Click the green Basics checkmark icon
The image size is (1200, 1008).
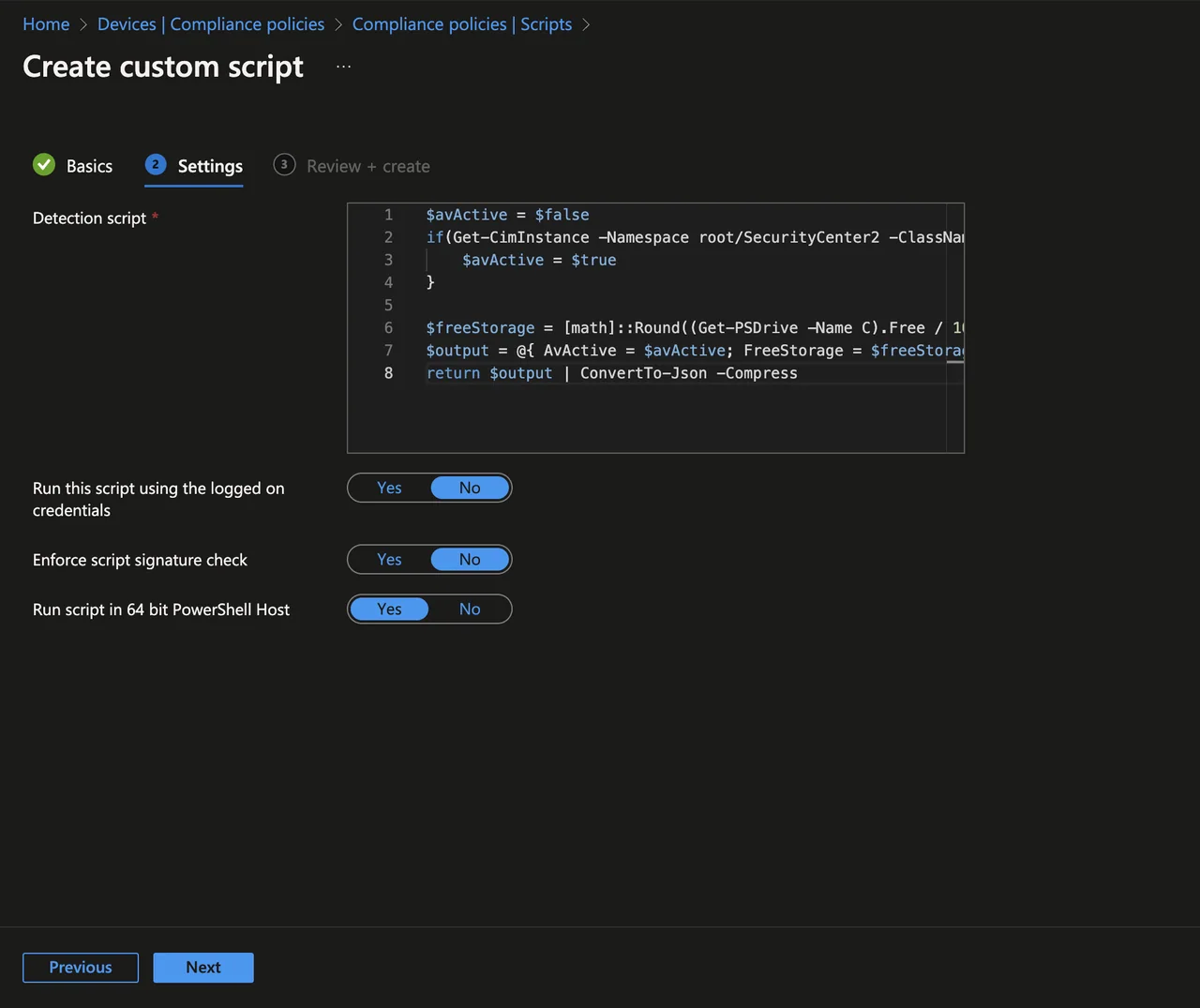[44, 165]
